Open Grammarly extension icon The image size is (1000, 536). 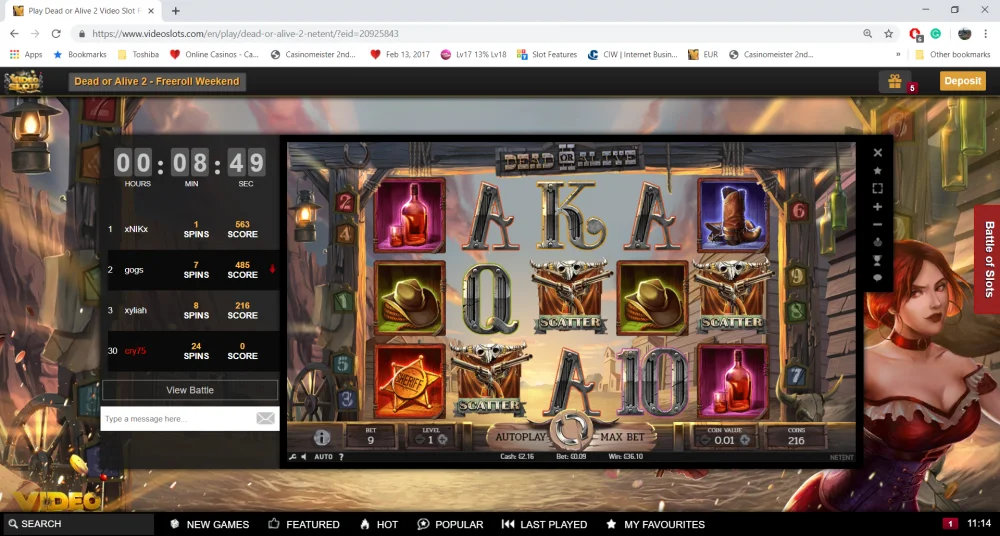[x=936, y=33]
